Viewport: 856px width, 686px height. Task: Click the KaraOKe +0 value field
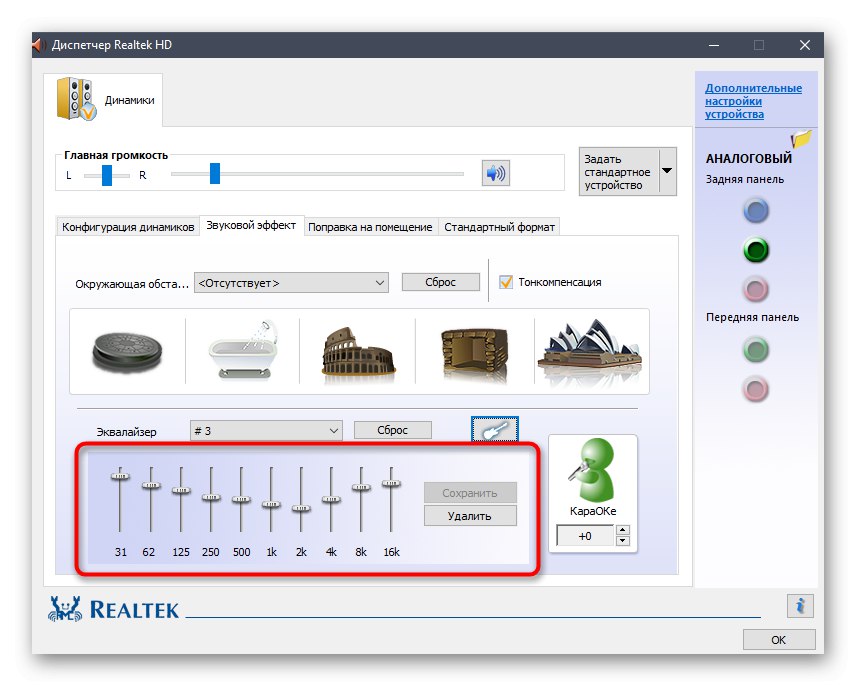[585, 536]
